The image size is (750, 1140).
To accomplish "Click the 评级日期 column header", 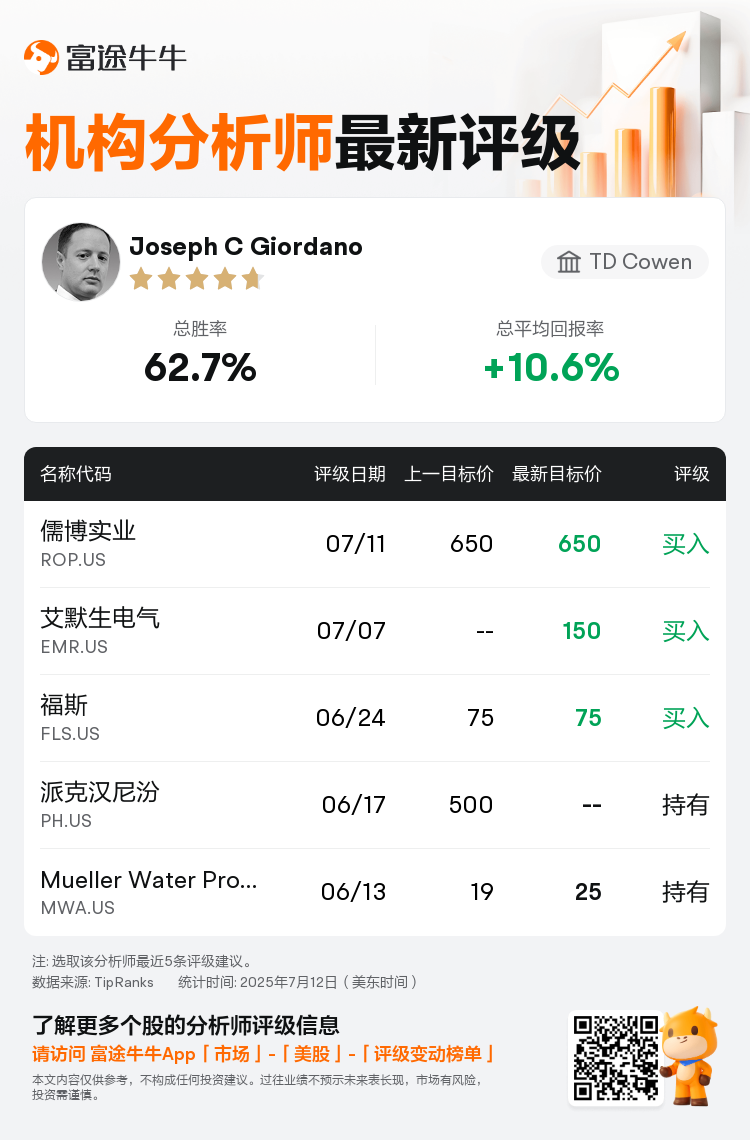I will point(350,474).
